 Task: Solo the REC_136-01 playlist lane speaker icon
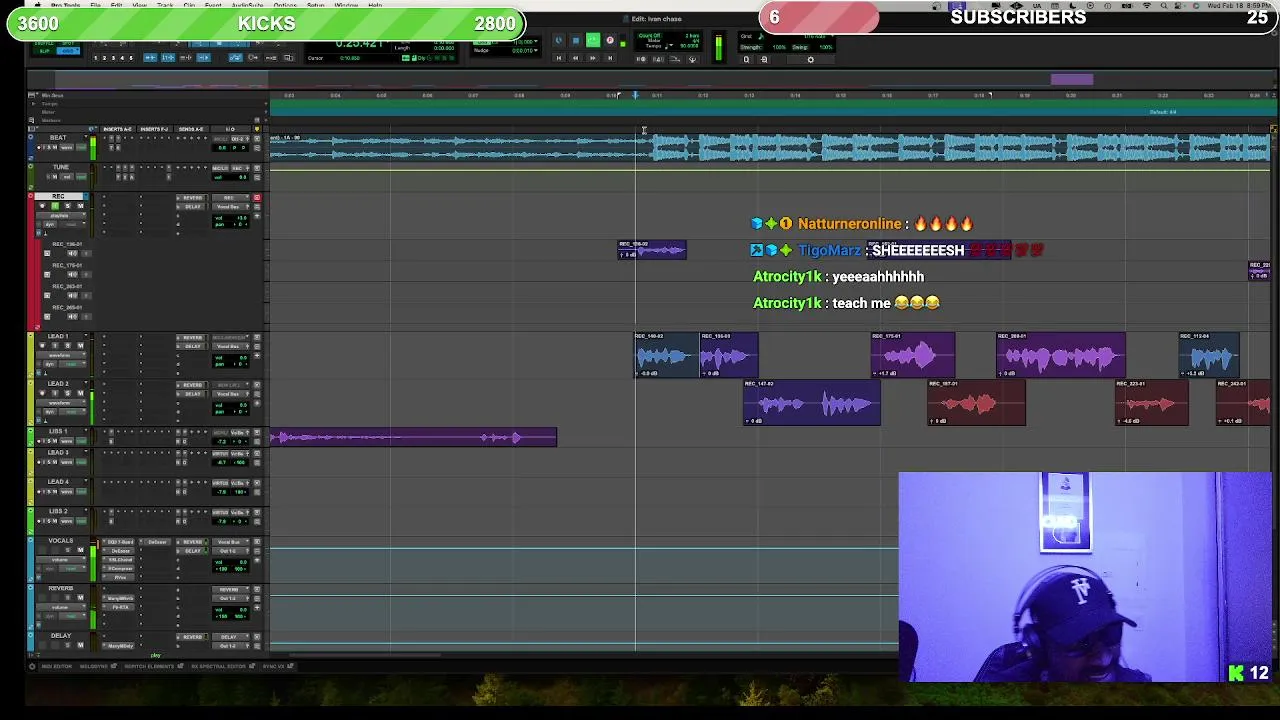point(72,254)
